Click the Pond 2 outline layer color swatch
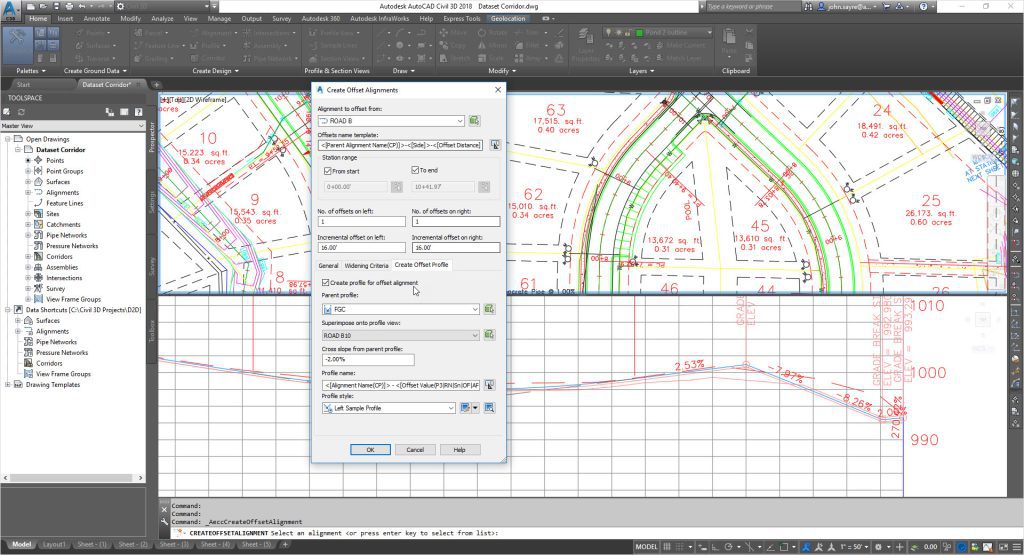This screenshot has height=555, width=1024. 639,33
